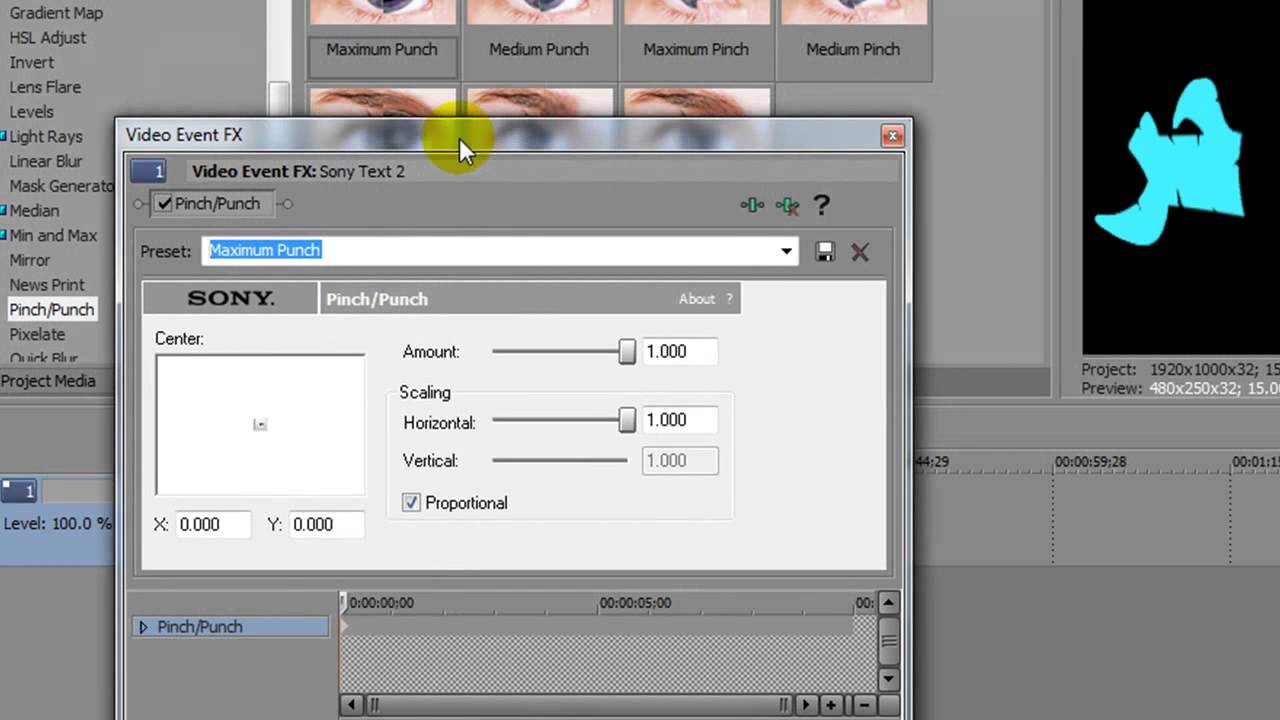Click the keyframe timeline vertical scrollbar thumb
Image resolution: width=1280 pixels, height=720 pixels.
889,641
